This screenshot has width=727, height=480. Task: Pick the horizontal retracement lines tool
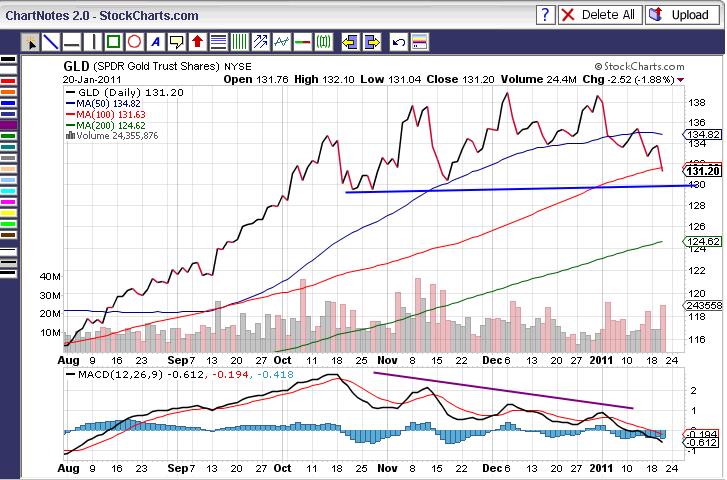pyautogui.click(x=218, y=42)
